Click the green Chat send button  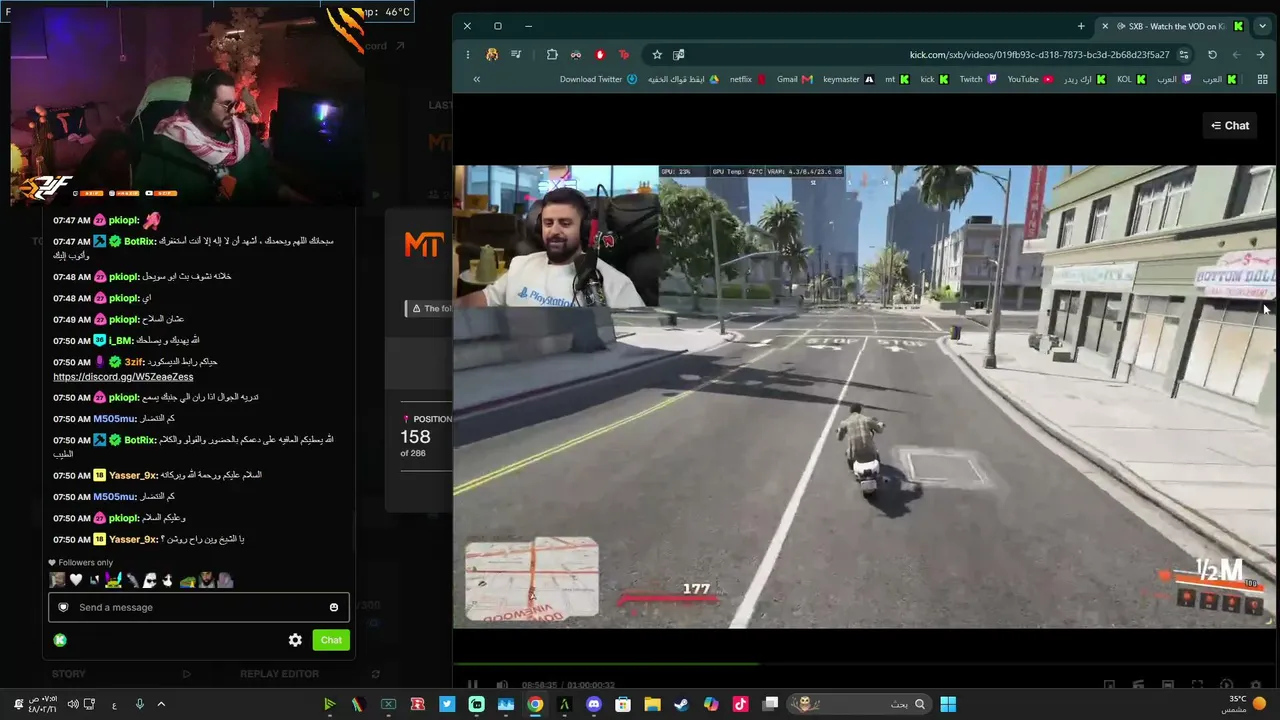pos(331,640)
